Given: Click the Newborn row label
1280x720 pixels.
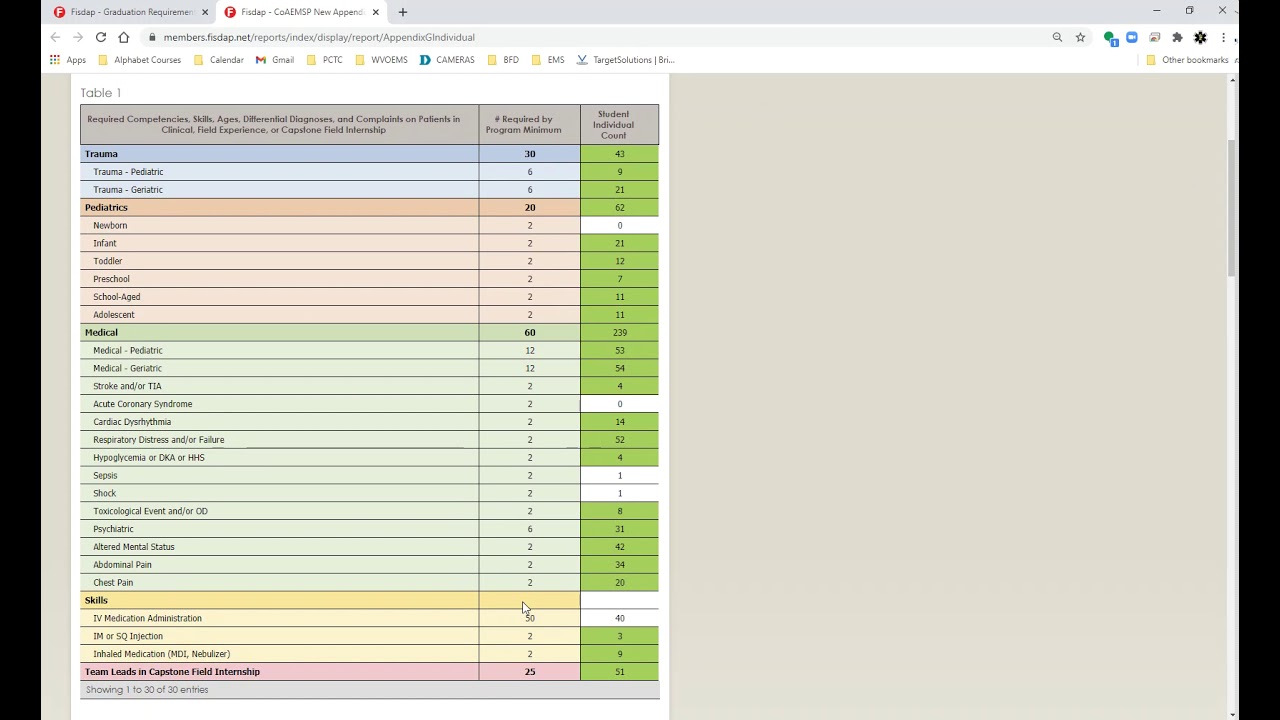Looking at the screenshot, I should pyautogui.click(x=110, y=226).
